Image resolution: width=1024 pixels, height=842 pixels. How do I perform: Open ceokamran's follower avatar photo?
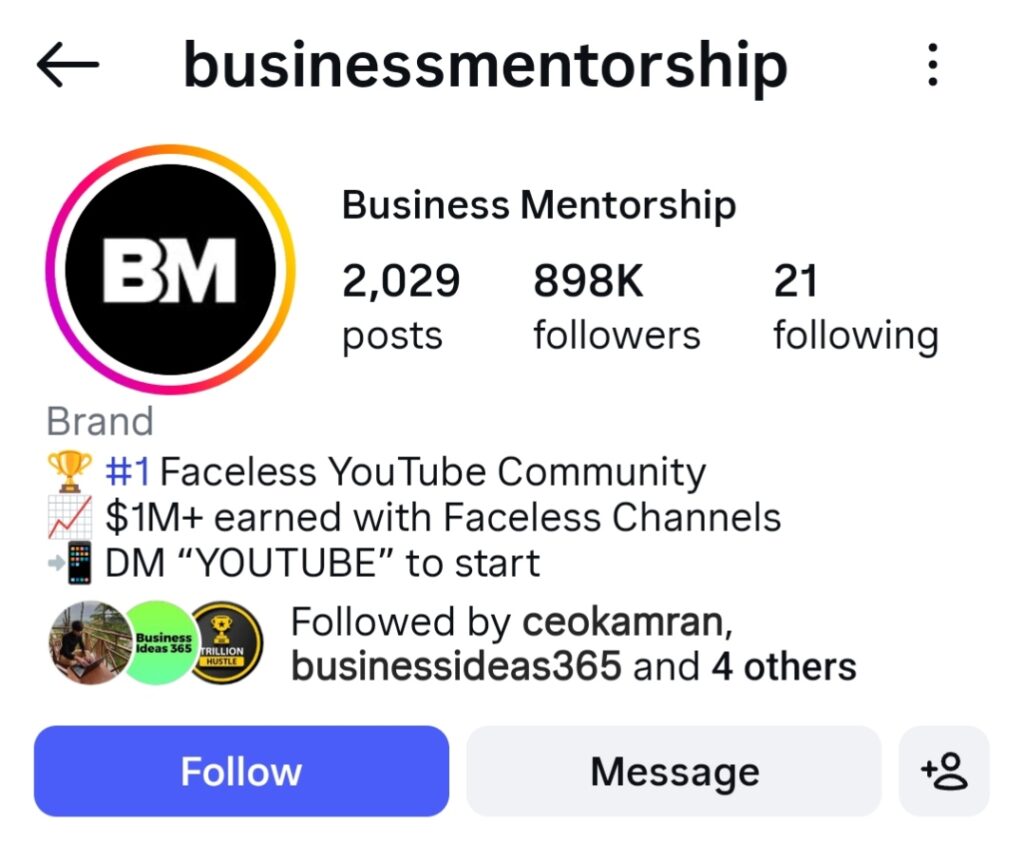coord(90,642)
